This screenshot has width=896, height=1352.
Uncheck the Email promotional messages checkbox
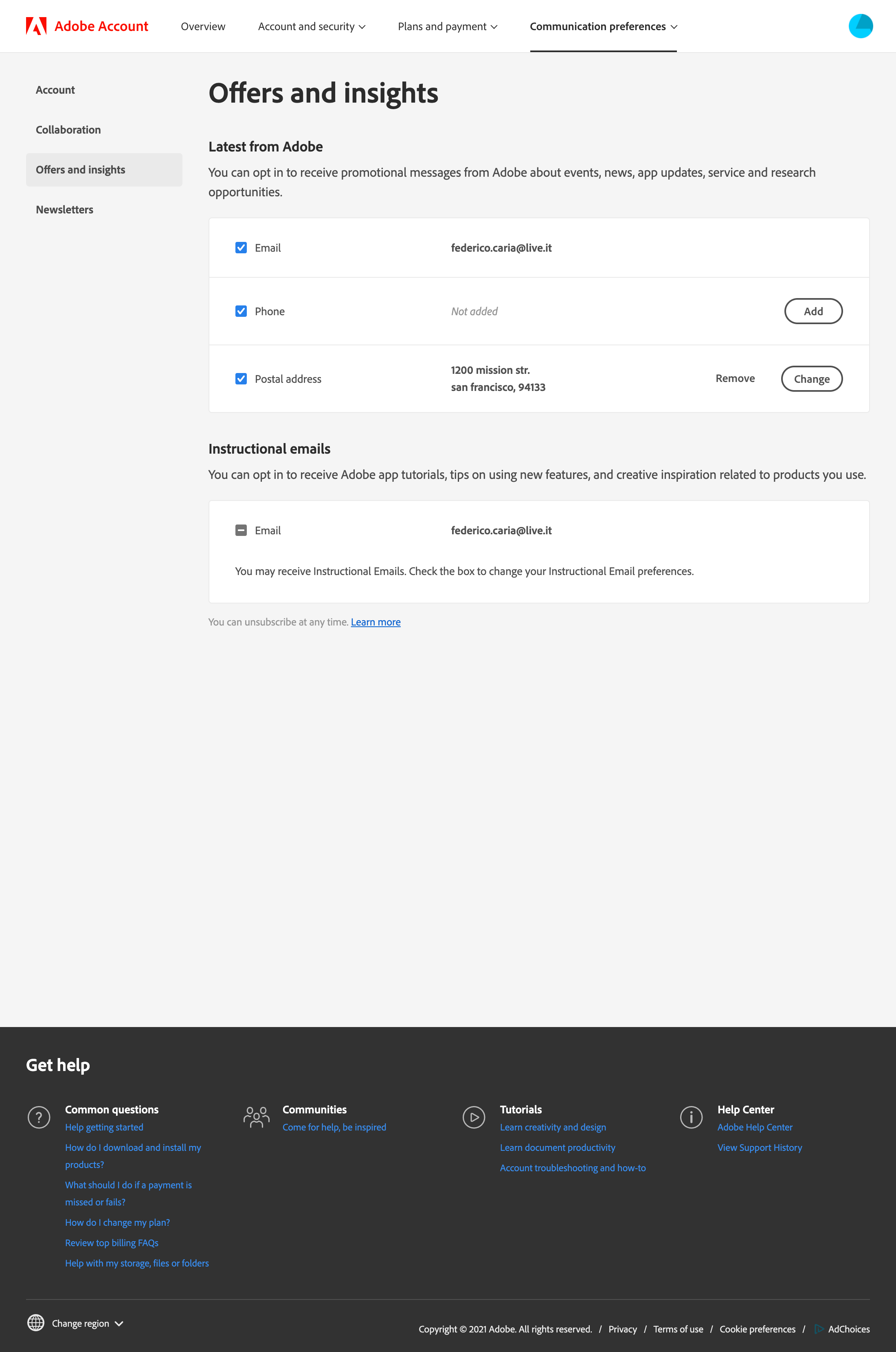[241, 248]
